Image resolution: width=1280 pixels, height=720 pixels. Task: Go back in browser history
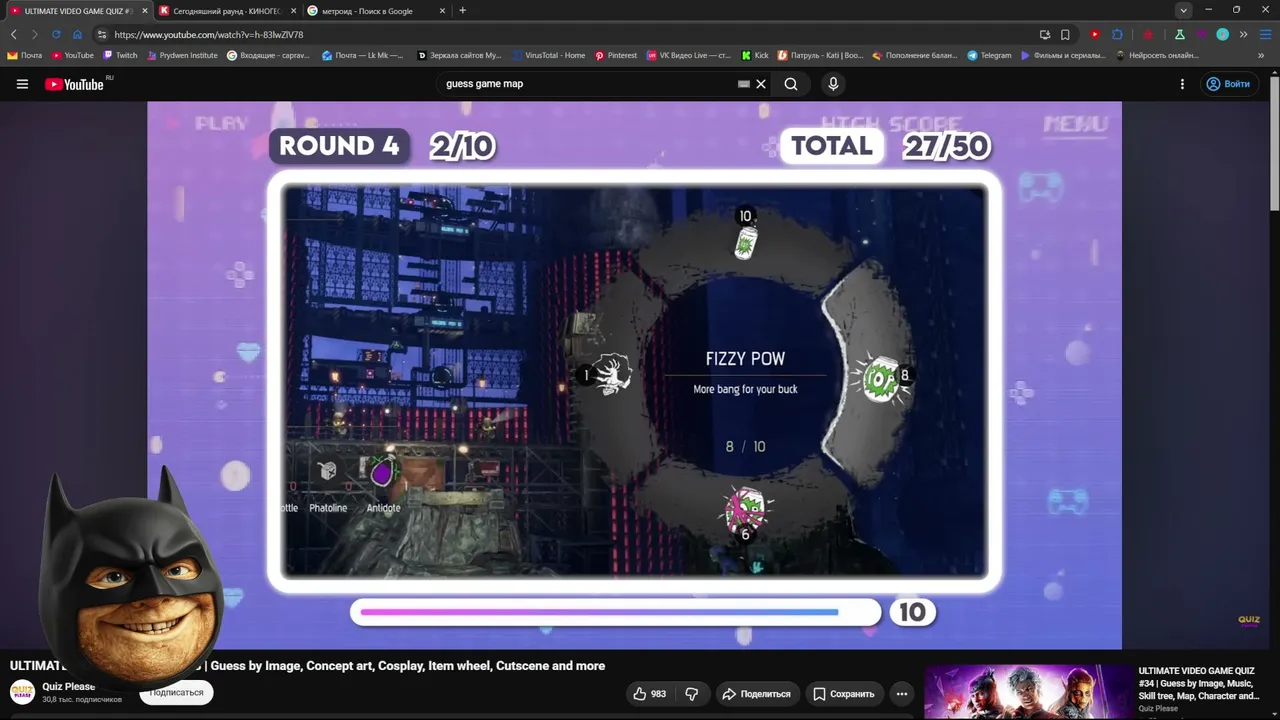(14, 34)
